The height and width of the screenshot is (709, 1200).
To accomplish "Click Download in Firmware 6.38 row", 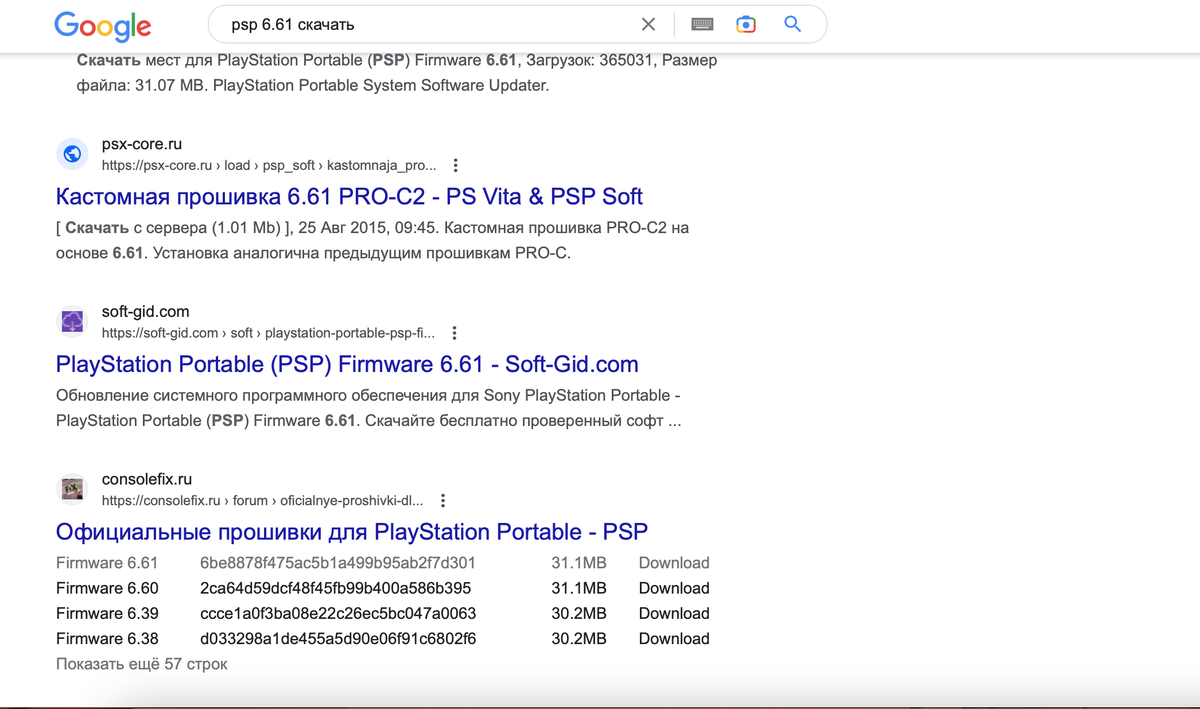I will click(674, 638).
